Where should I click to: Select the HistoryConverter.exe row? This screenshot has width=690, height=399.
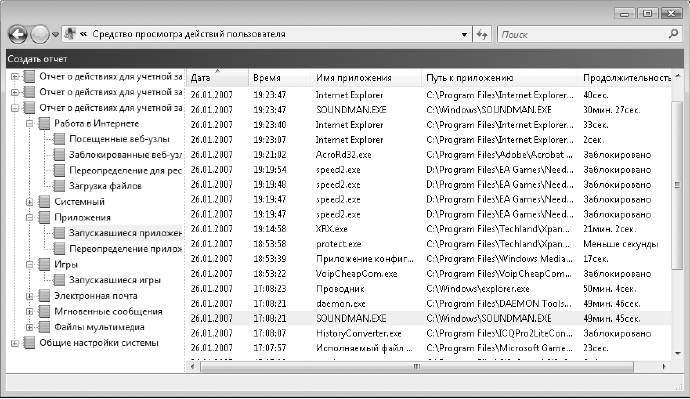pos(430,333)
